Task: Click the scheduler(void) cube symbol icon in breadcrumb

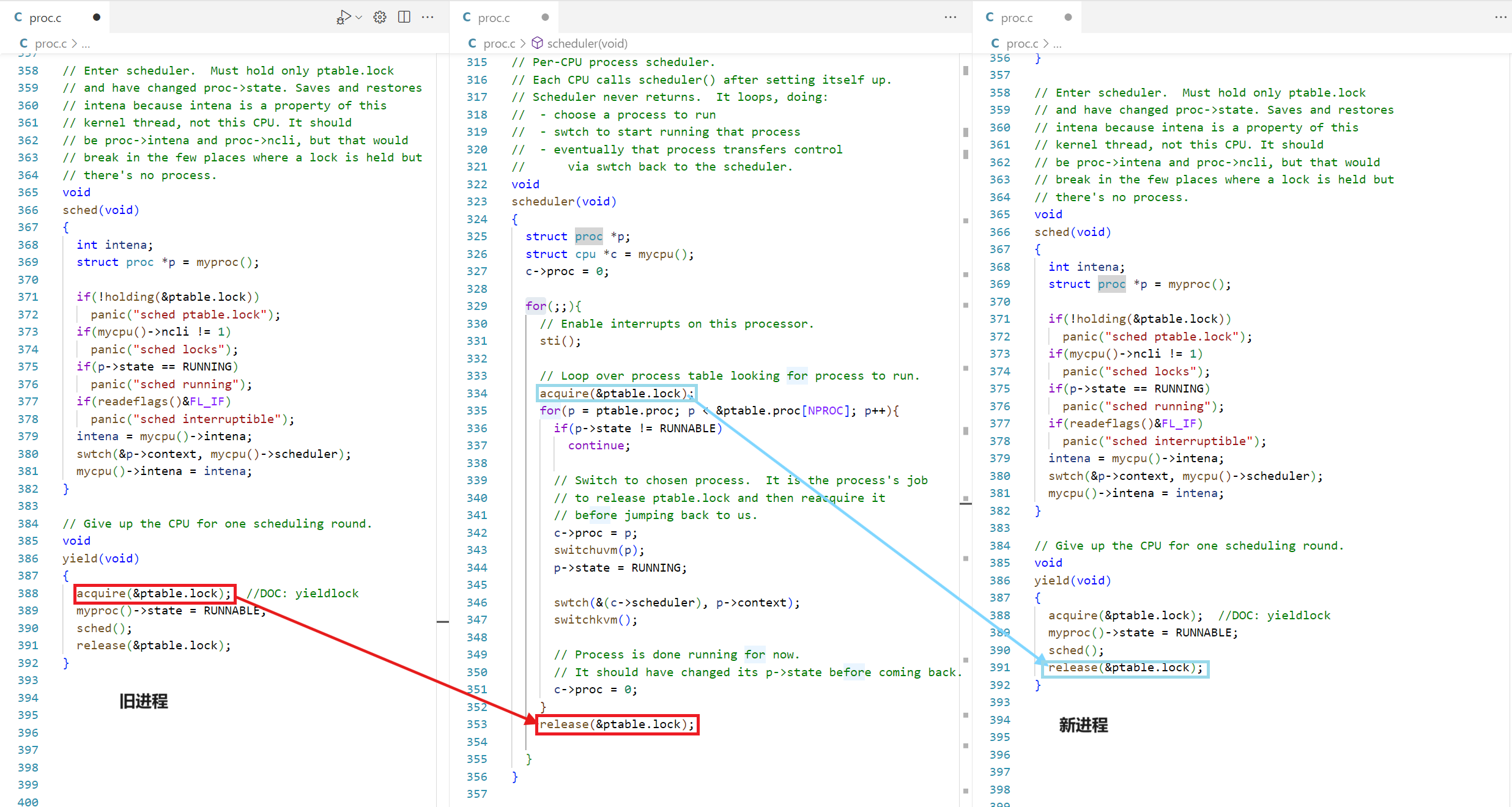Action: click(537, 43)
